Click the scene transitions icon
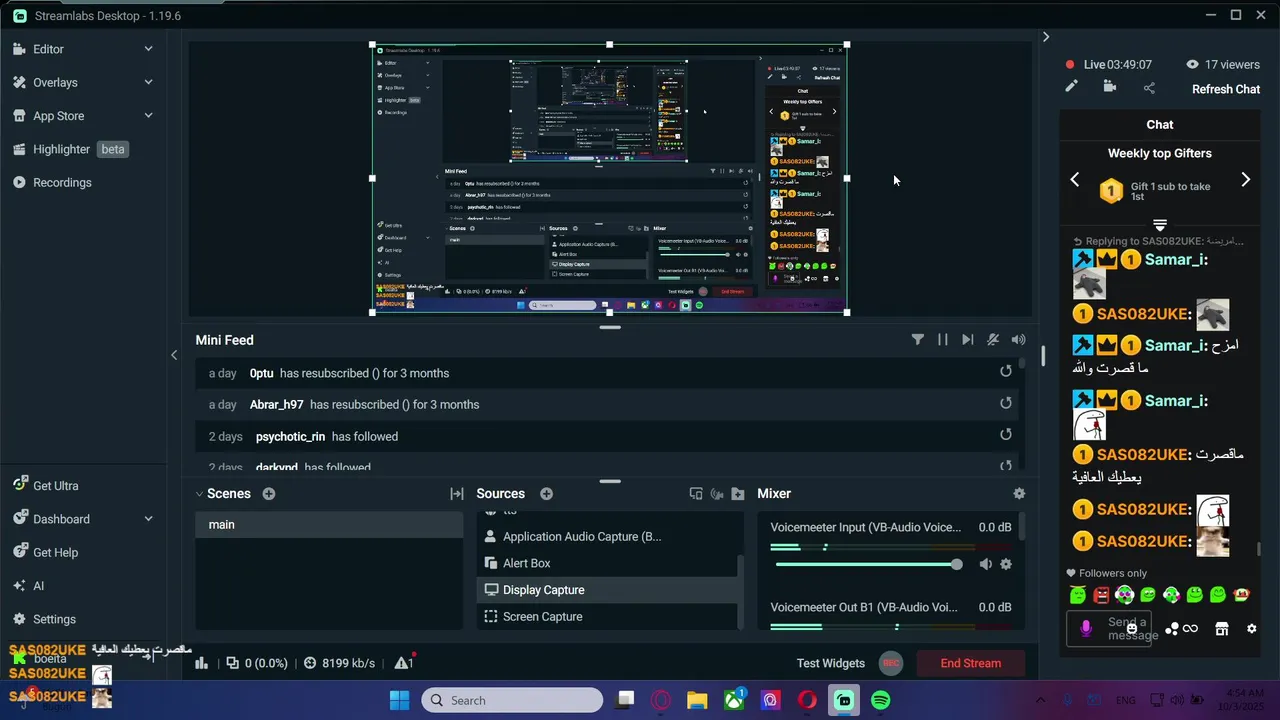This screenshot has width=1280, height=720. pyautogui.click(x=457, y=494)
